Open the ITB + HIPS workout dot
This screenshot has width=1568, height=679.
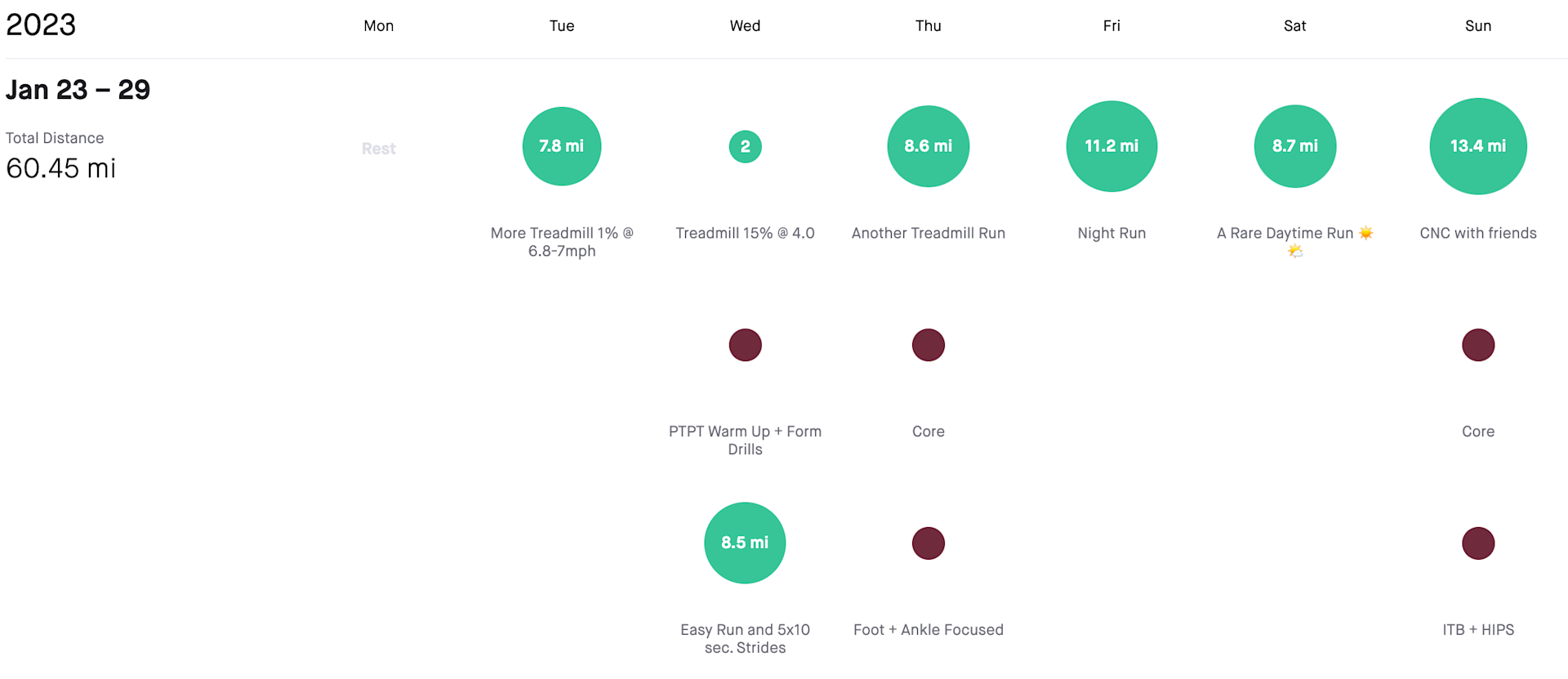point(1478,543)
